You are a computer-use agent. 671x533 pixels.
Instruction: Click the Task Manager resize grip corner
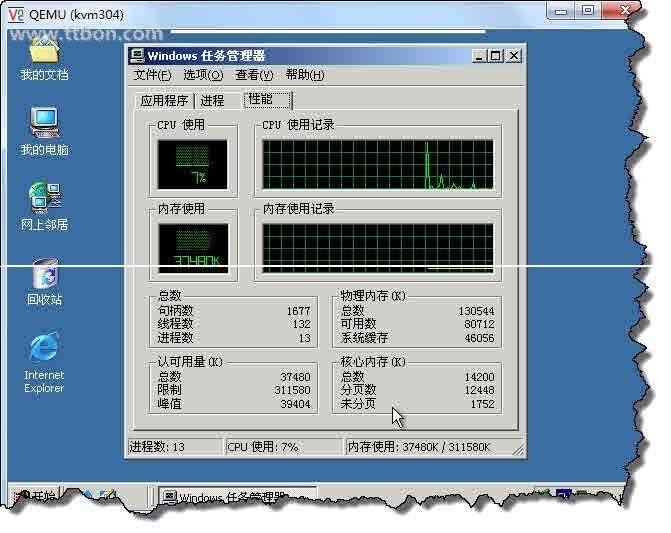[518, 450]
